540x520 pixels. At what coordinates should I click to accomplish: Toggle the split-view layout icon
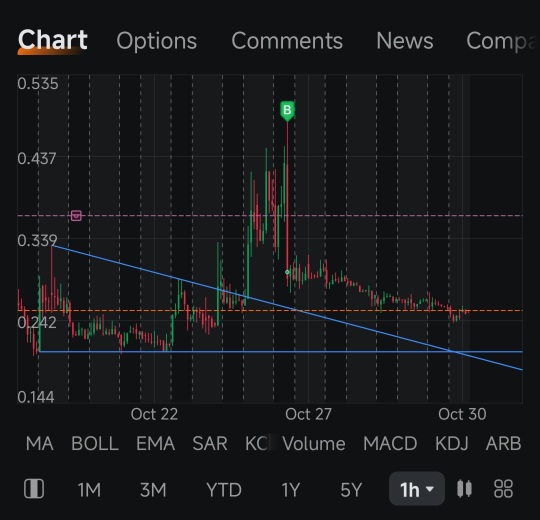tap(34, 489)
